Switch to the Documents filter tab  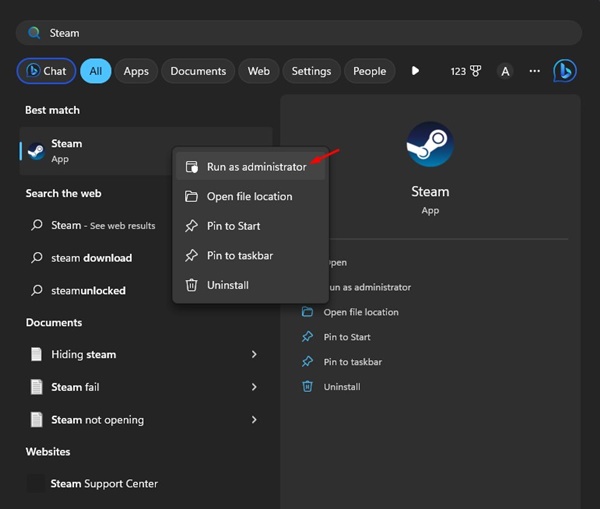[x=198, y=71]
